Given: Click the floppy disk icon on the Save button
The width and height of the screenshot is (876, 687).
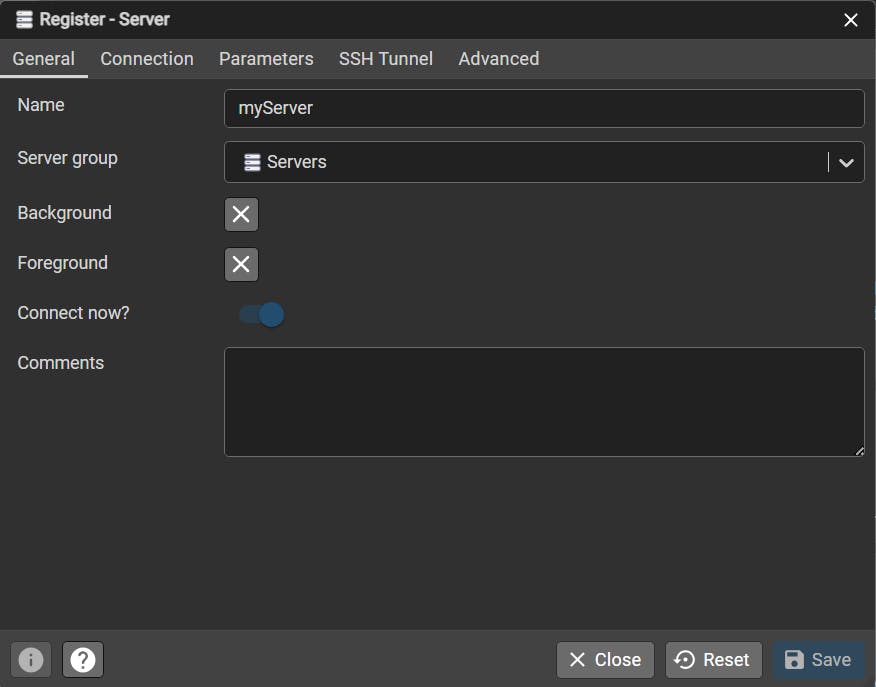Looking at the screenshot, I should tap(794, 660).
